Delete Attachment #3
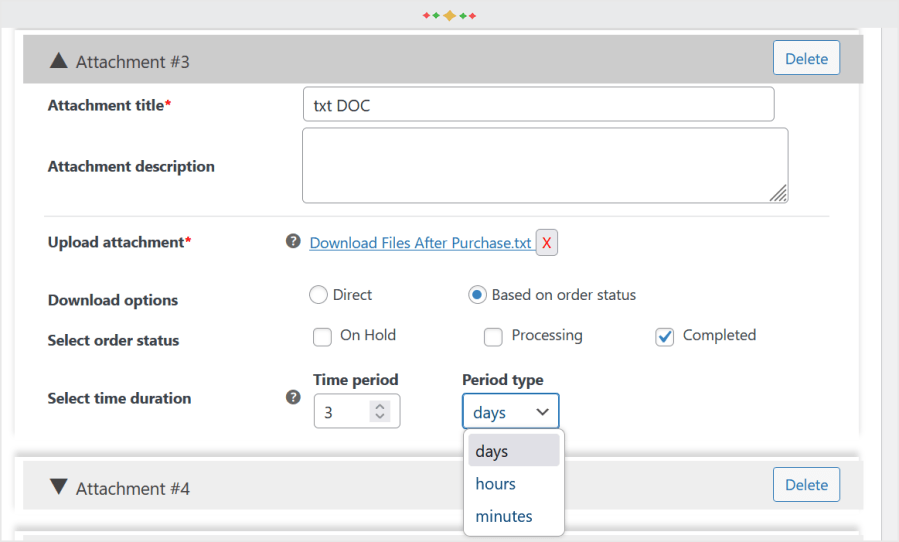899x542 pixels. tap(806, 58)
